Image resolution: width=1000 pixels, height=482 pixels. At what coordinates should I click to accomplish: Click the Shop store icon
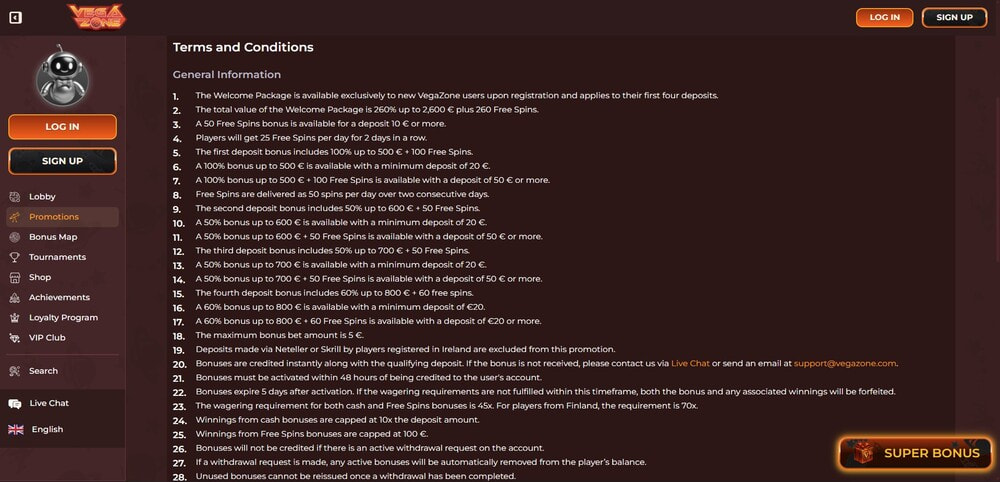[x=15, y=277]
